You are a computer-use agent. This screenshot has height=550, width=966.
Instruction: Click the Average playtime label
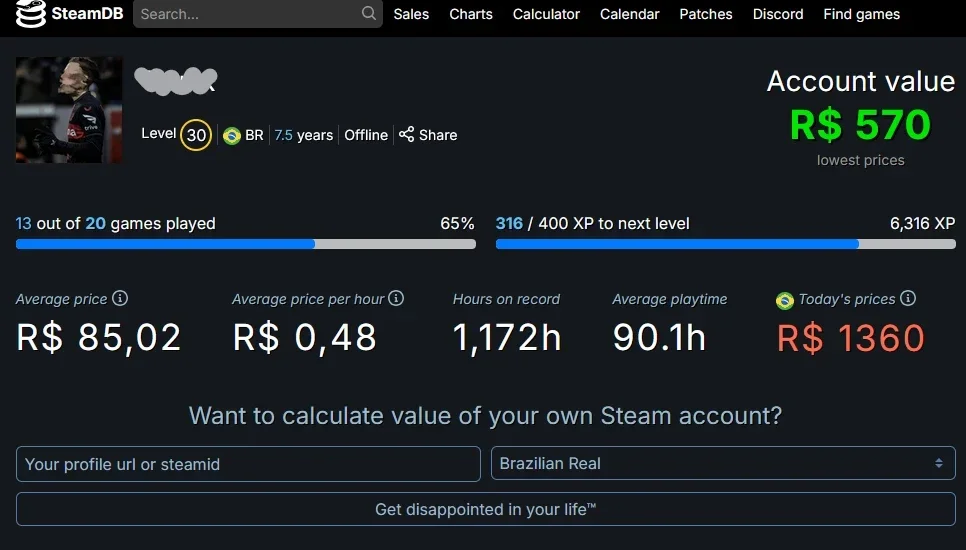(x=670, y=299)
